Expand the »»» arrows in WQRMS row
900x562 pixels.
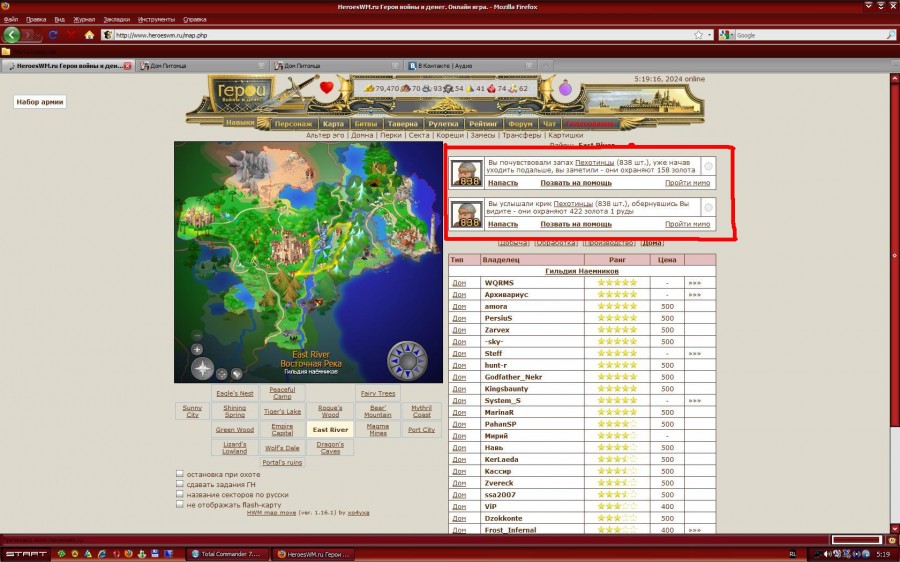coord(695,283)
